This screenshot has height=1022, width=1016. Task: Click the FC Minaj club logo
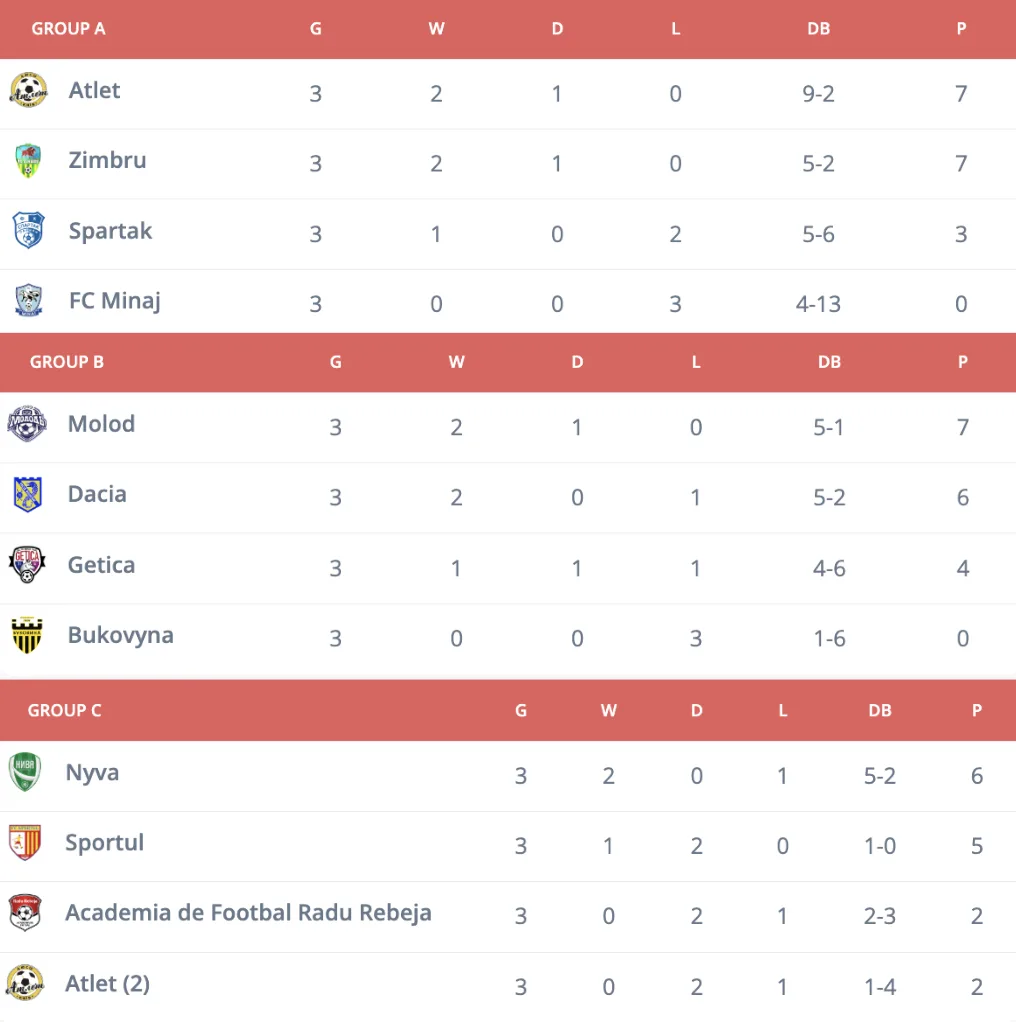tap(28, 301)
